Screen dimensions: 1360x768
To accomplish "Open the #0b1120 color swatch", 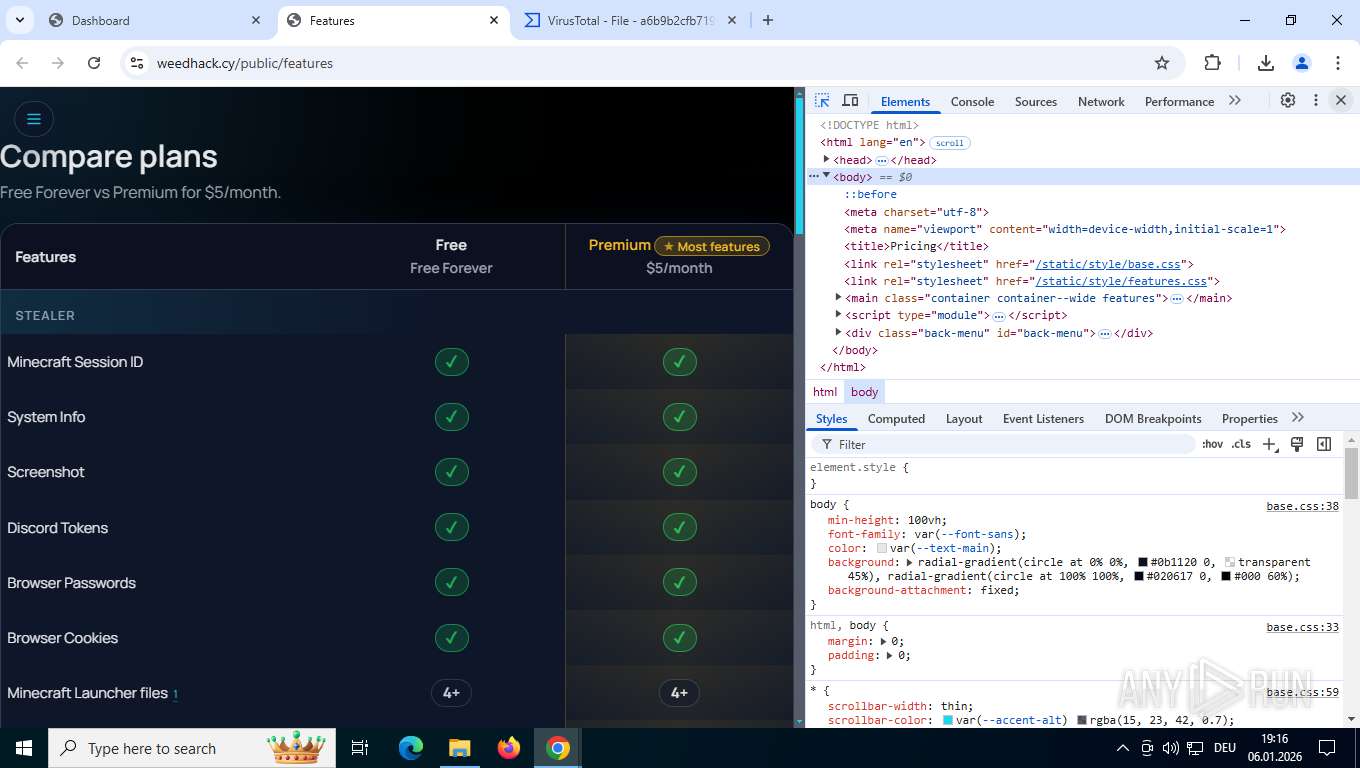I will (1143, 562).
